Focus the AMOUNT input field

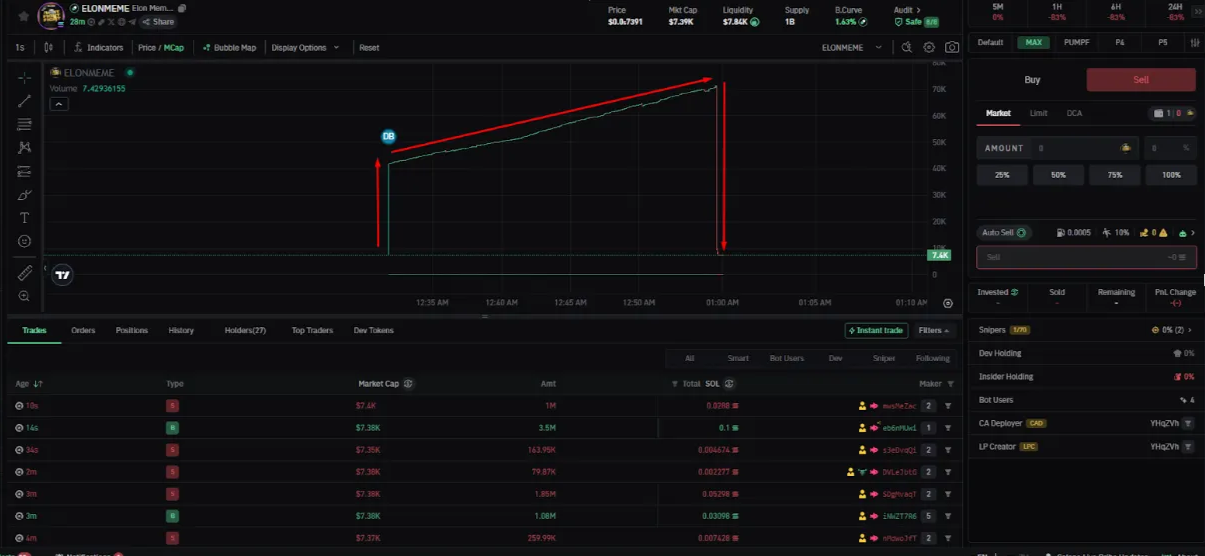click(x=1059, y=148)
